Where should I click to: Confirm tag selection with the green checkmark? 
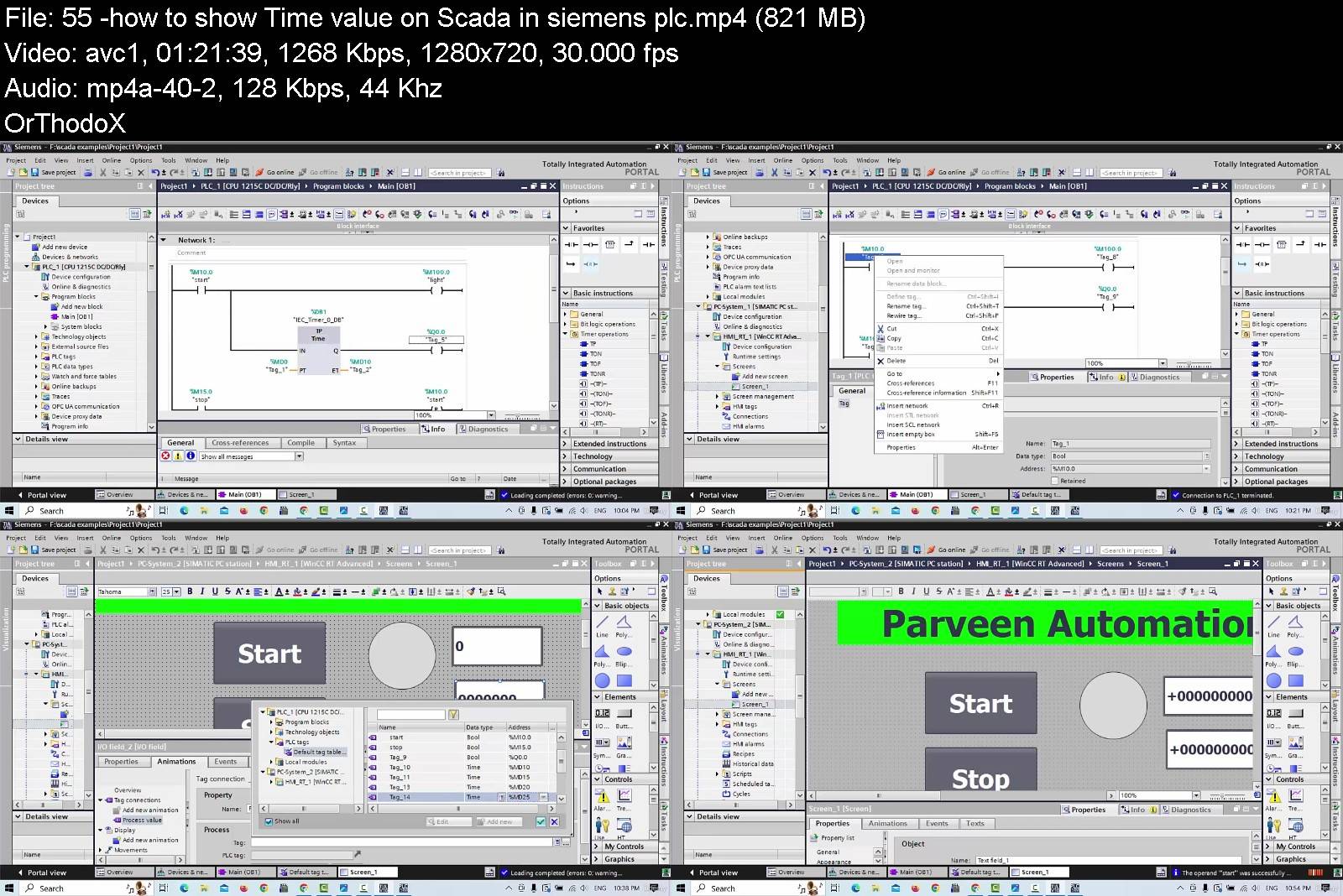541,821
